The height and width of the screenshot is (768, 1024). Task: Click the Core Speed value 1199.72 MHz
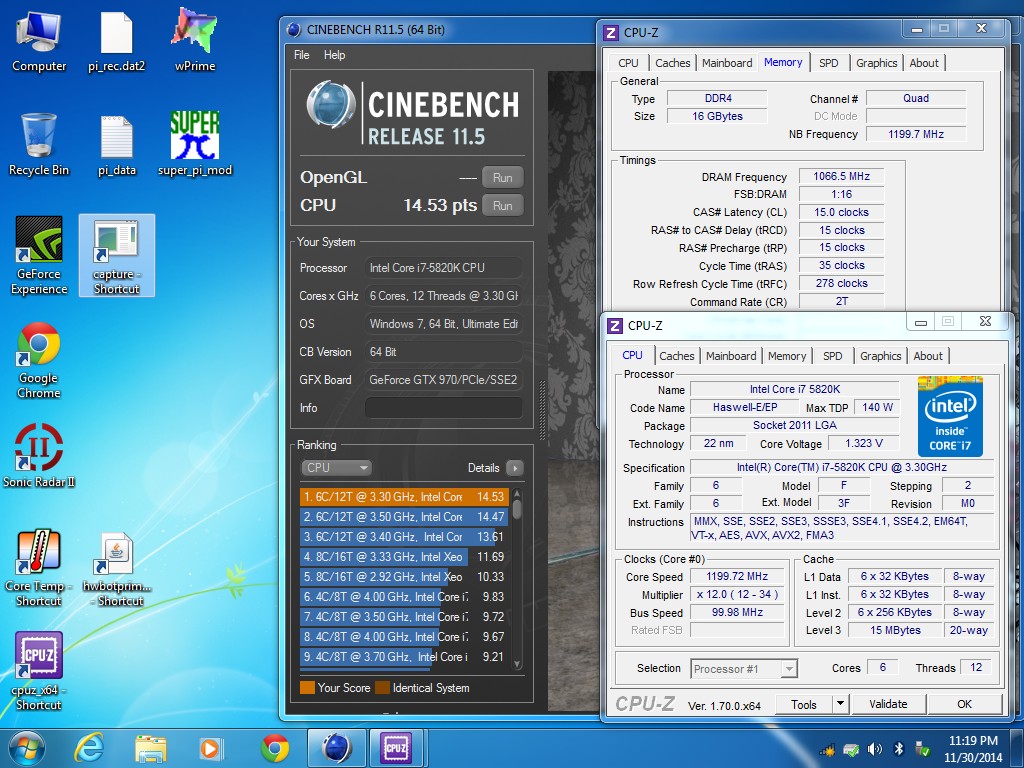click(737, 577)
